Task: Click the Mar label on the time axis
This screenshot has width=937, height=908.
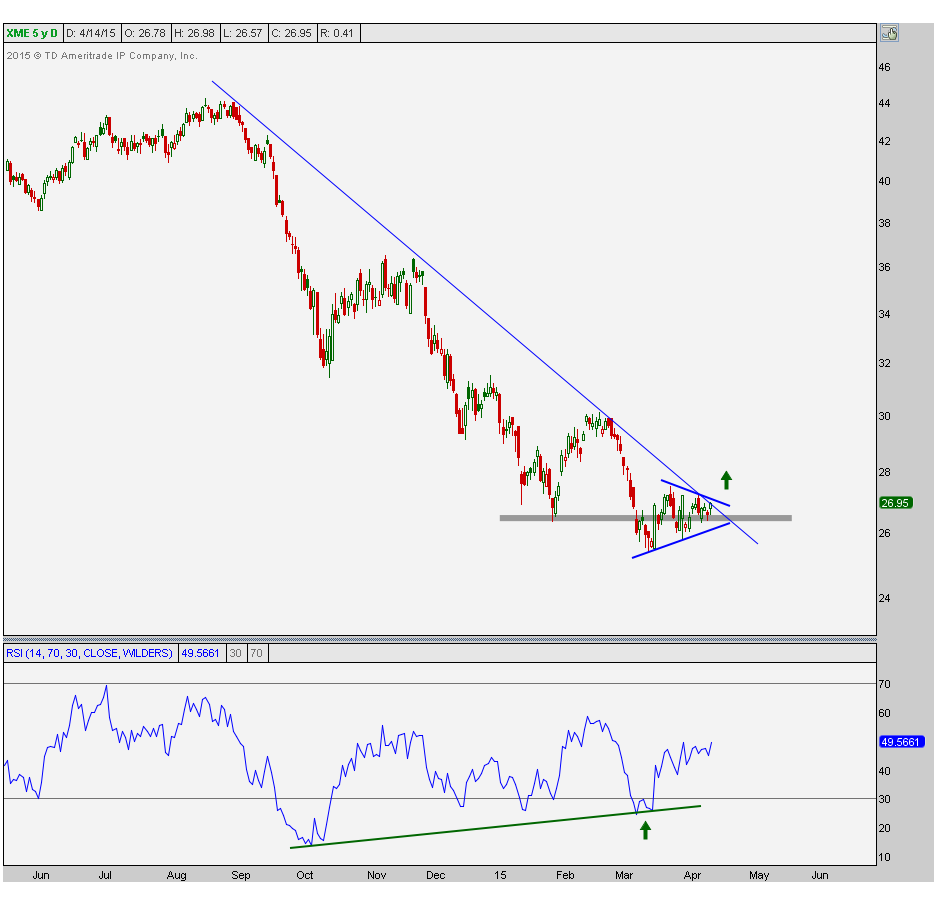Action: pyautogui.click(x=624, y=875)
